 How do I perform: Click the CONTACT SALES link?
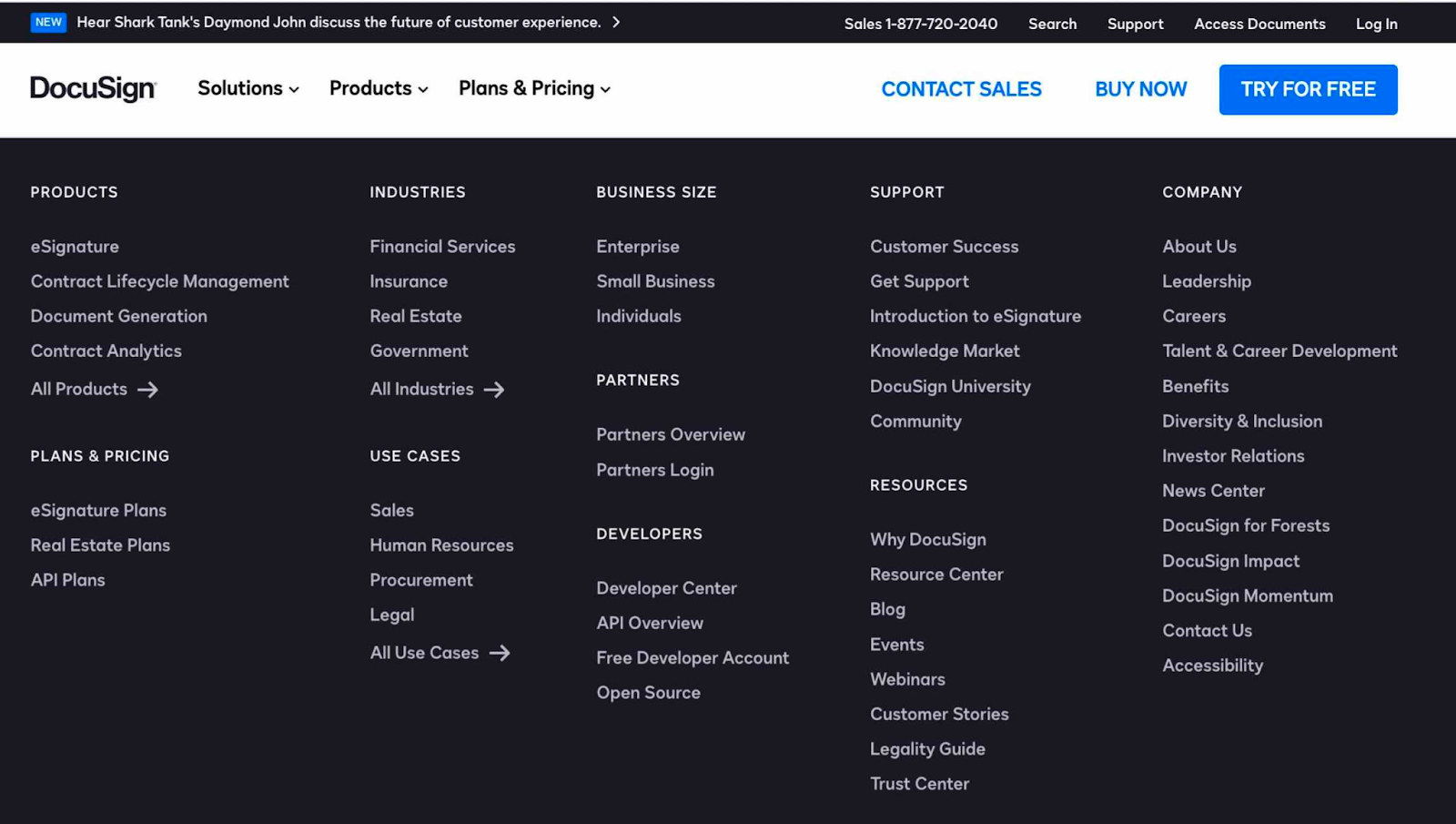click(961, 89)
